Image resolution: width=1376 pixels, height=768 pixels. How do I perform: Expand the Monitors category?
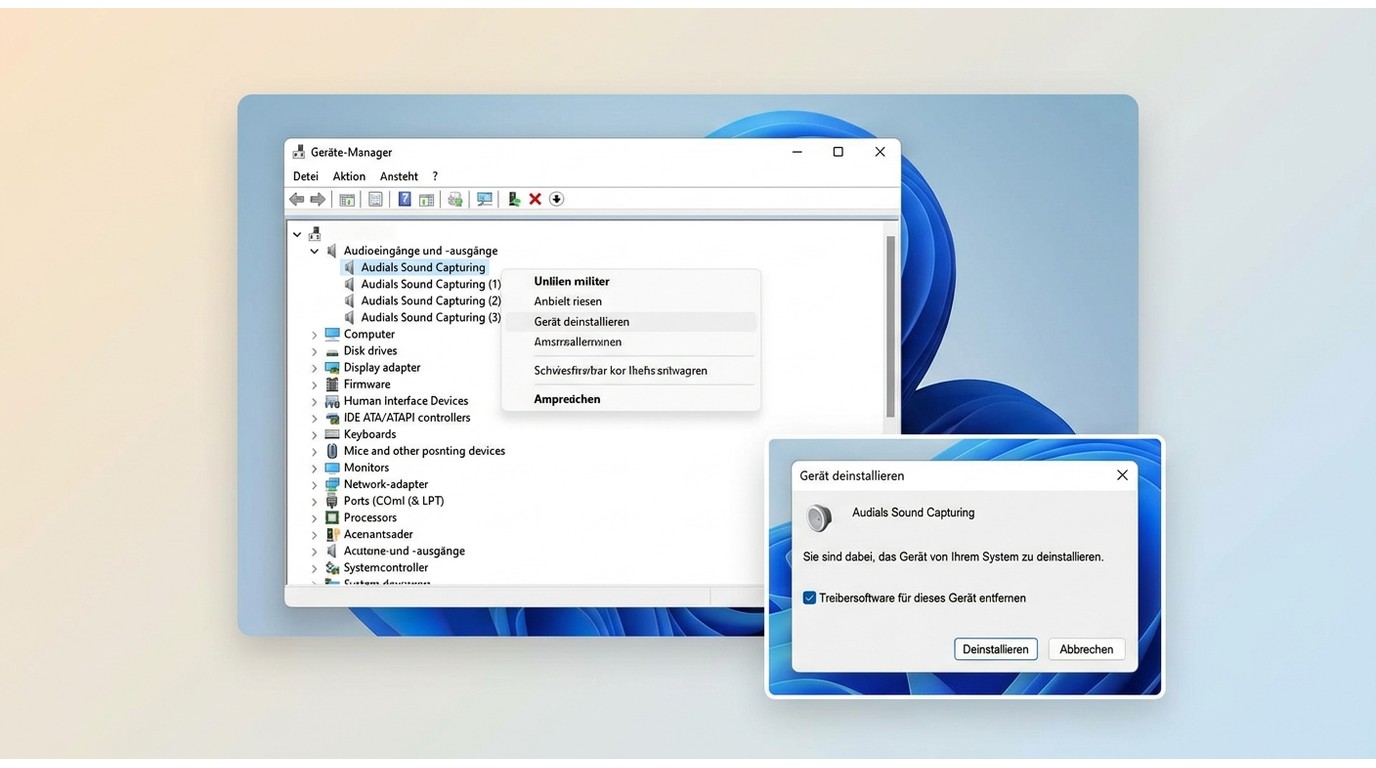pos(314,468)
